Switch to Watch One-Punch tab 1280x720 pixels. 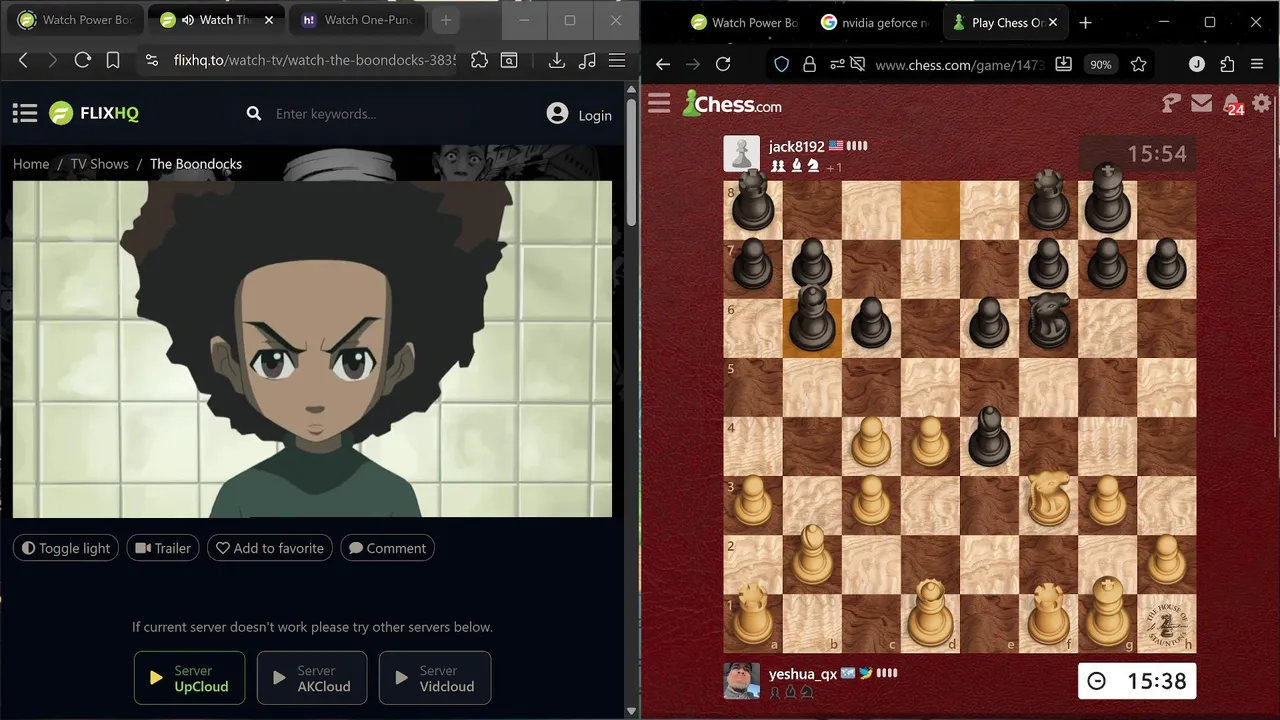coord(355,20)
